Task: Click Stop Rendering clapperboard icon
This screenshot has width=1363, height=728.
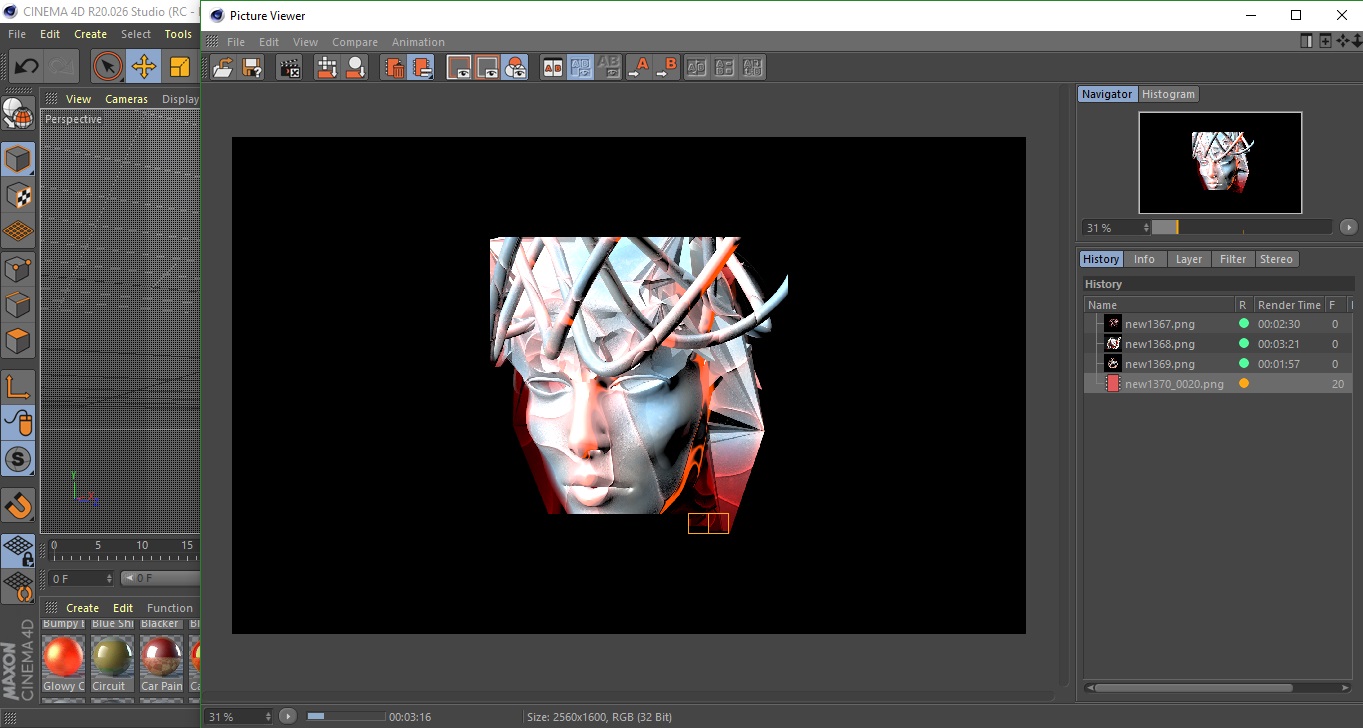Action: coord(290,68)
